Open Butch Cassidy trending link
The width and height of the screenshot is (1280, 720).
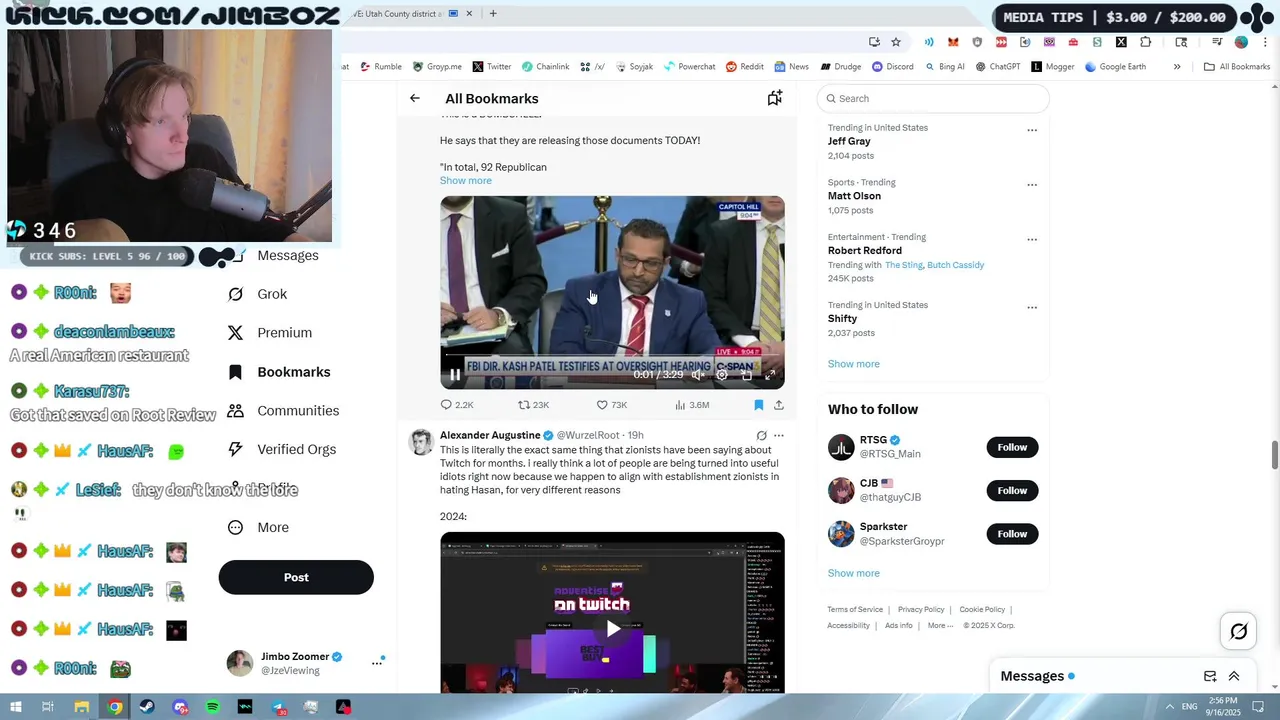pos(956,265)
